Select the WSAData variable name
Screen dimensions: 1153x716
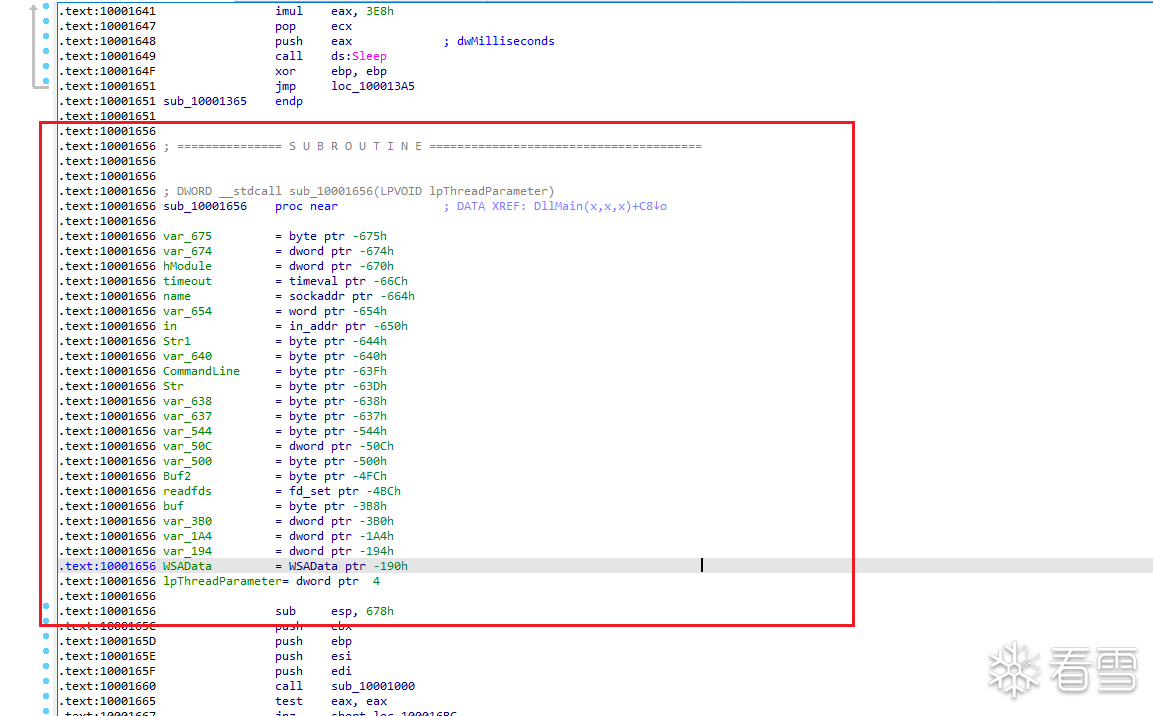coord(187,566)
